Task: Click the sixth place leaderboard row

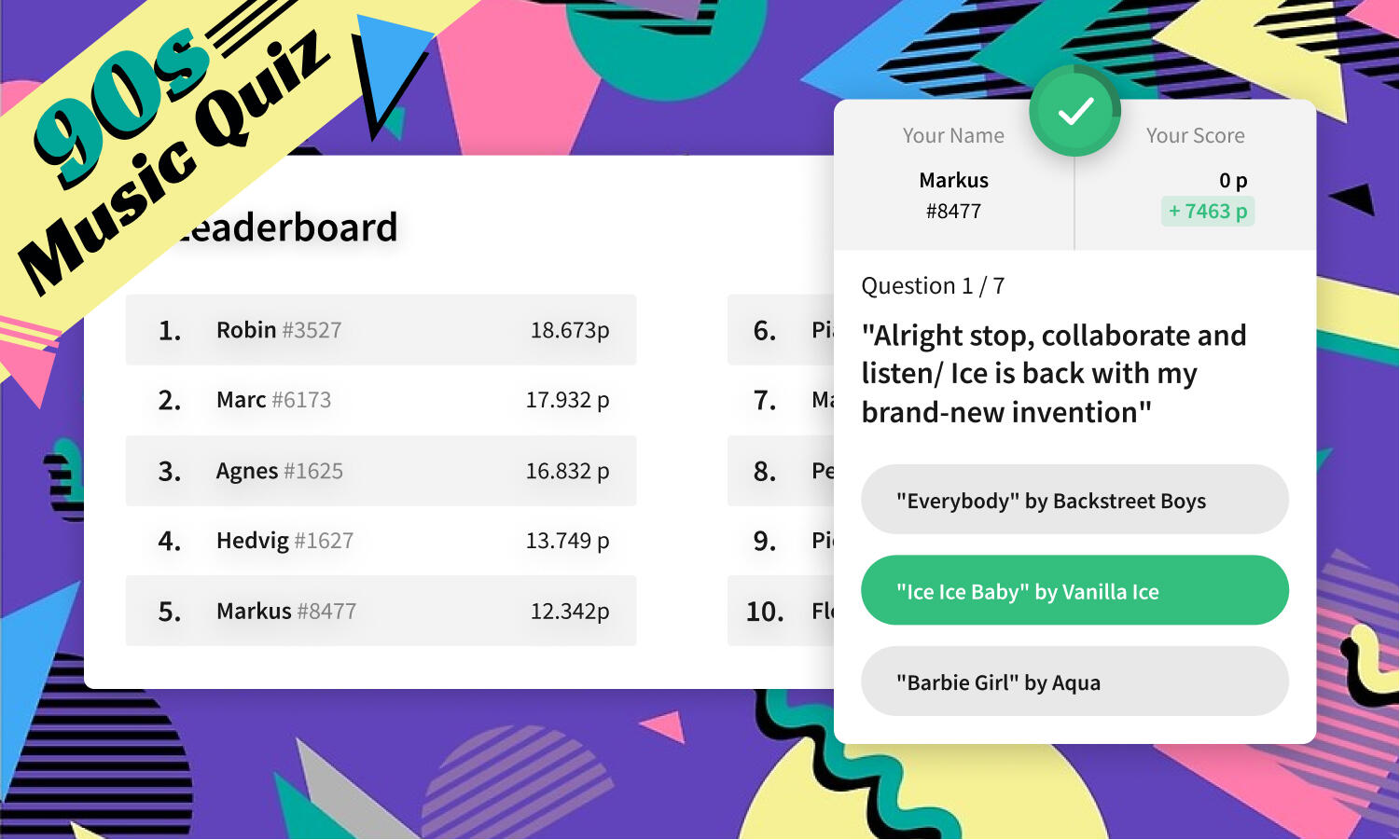Action: click(x=781, y=330)
